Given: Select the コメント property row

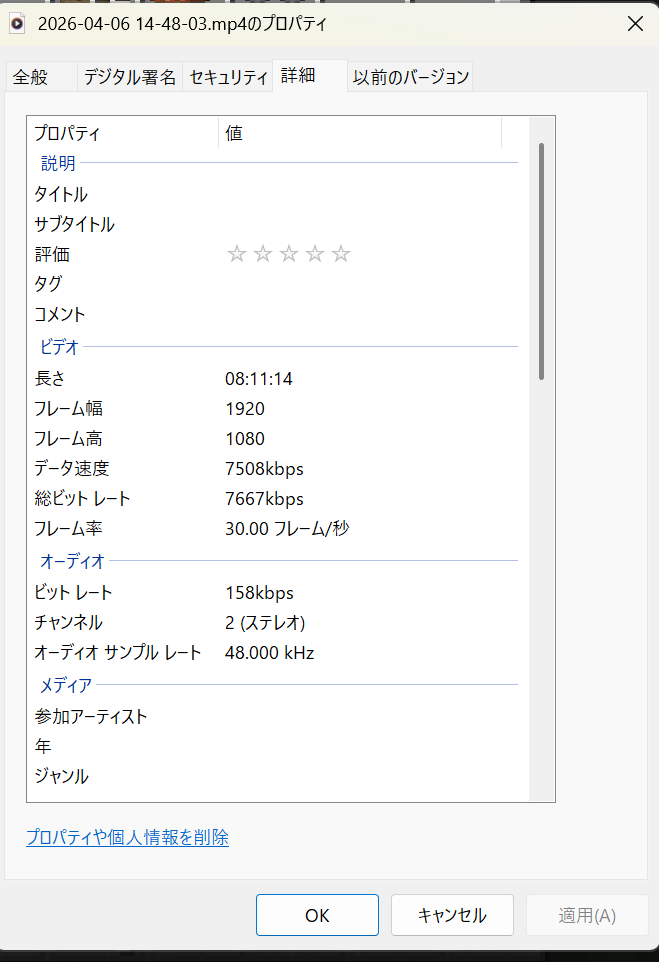Looking at the screenshot, I should point(278,314).
